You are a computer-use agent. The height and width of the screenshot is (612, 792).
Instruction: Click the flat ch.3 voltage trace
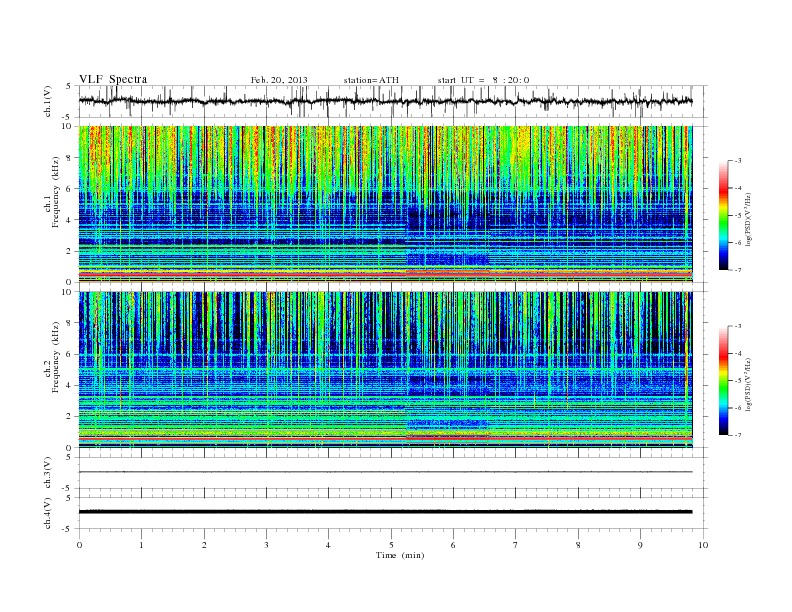(385, 472)
